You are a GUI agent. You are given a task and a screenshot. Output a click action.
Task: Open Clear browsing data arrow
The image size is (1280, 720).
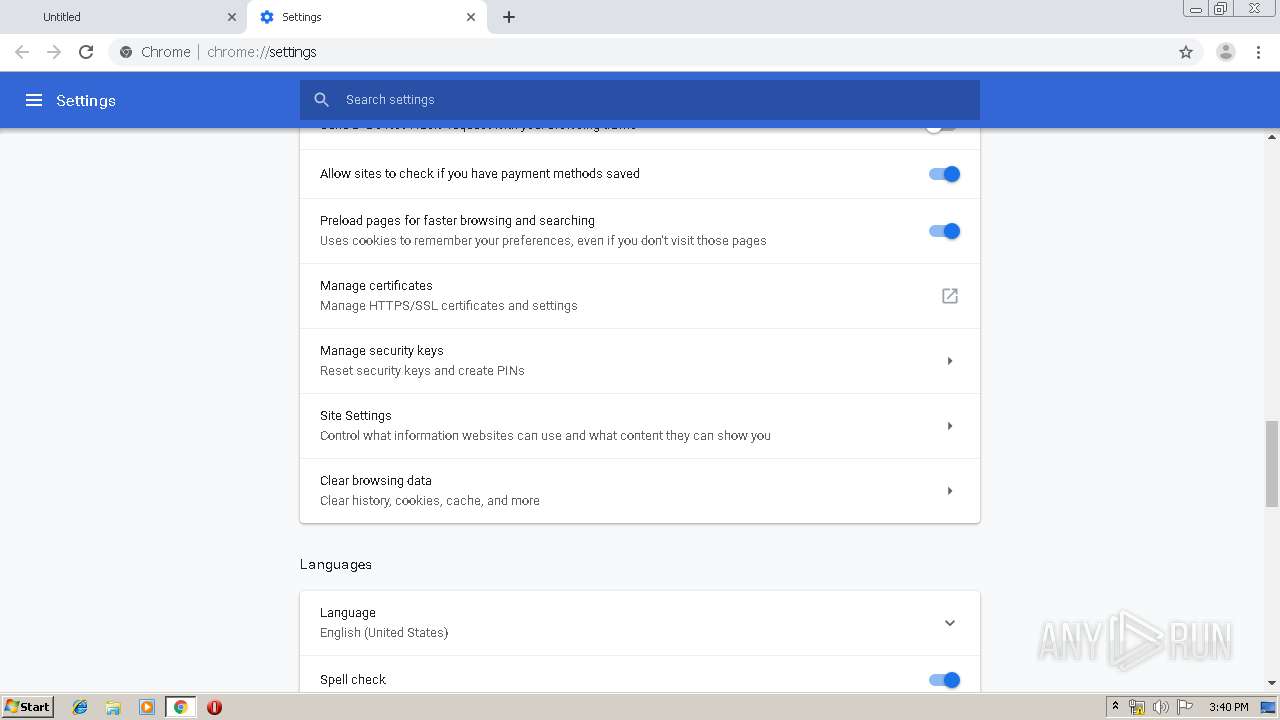950,491
